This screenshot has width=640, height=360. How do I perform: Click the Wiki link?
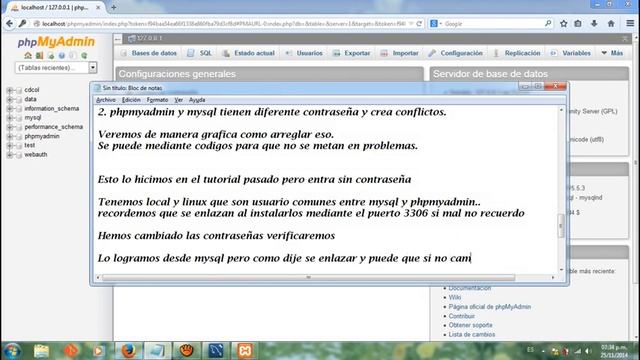coord(455,298)
